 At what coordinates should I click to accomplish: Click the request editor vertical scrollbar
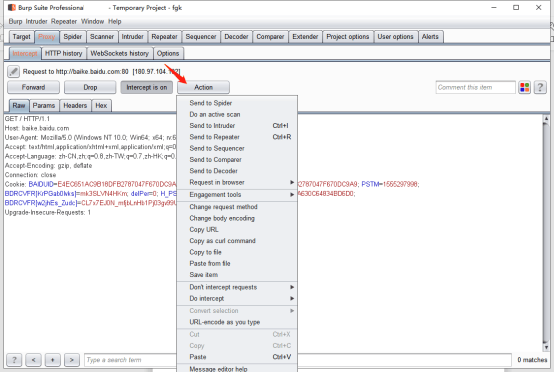(546, 233)
